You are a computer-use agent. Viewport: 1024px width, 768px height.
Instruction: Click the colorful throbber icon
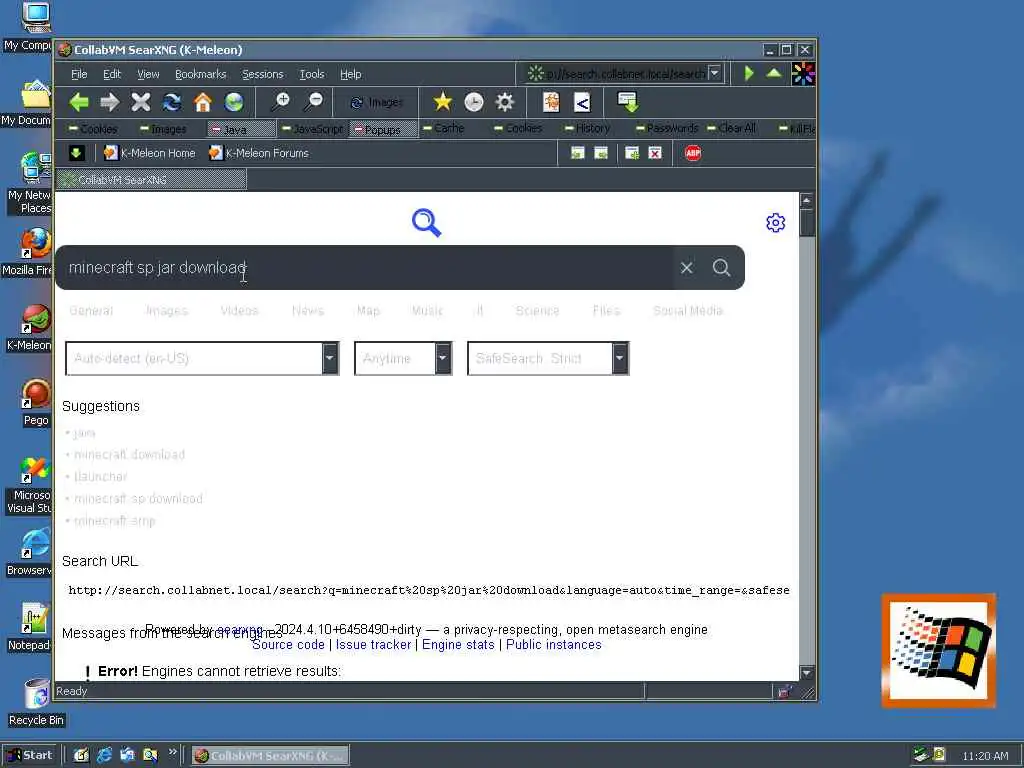click(803, 74)
